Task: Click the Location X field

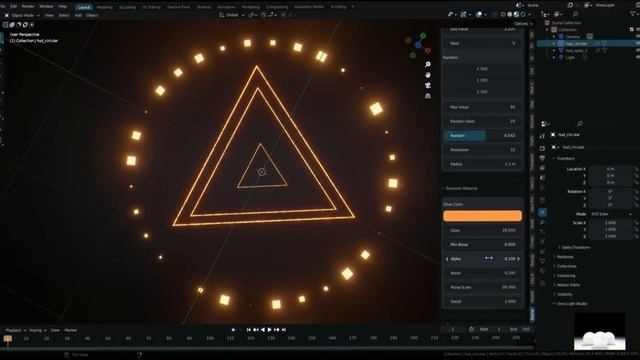Action: pos(611,169)
